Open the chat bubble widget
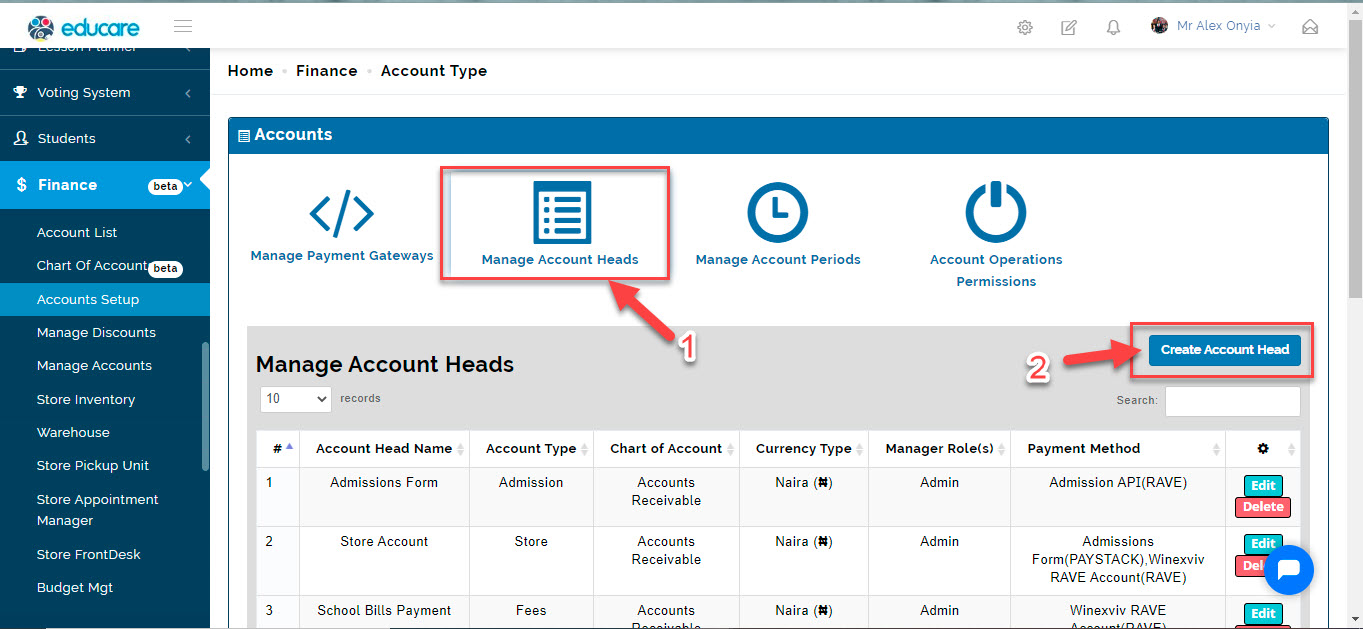This screenshot has width=1363, height=629. pyautogui.click(x=1288, y=570)
